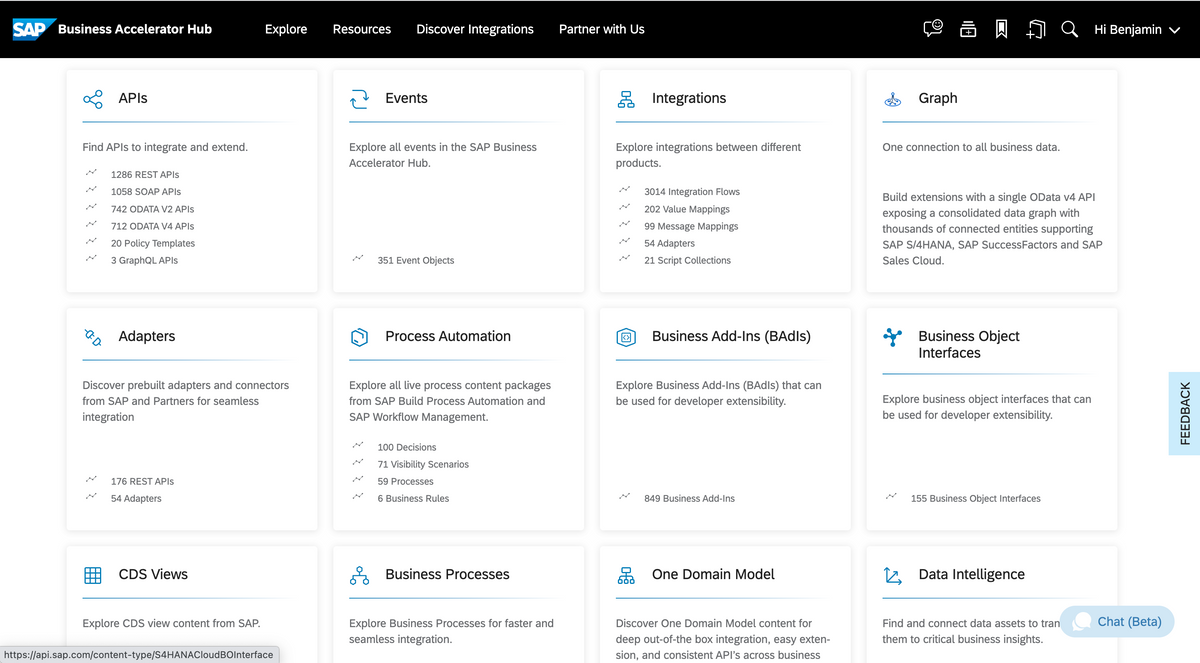Viewport: 1200px width, 663px height.
Task: Click trend icon beside 849 Business Add-Ins
Action: tap(625, 498)
